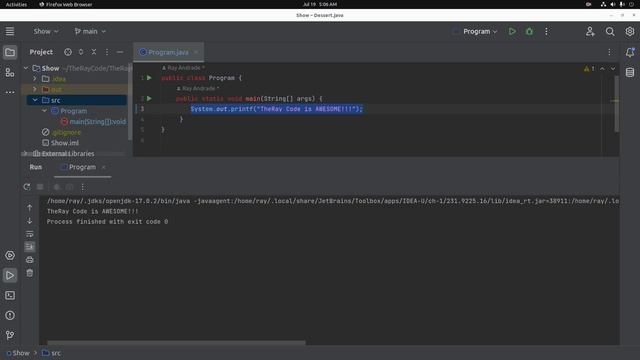The image size is (640, 360).
Task: Open the main hamburger menu
Action: point(10,31)
